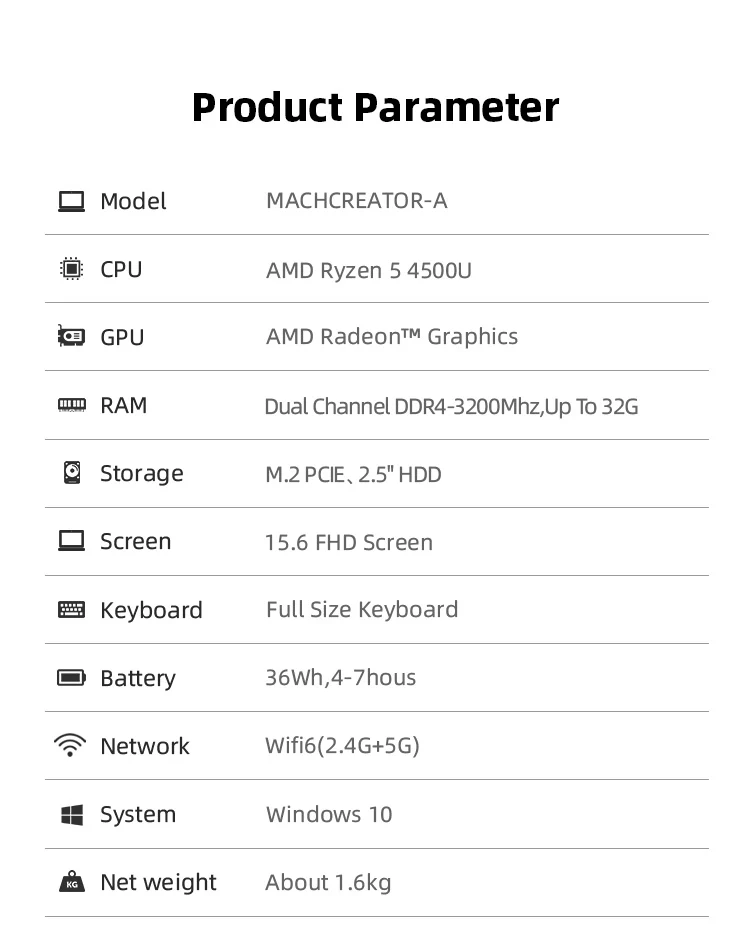Click the AMD Radeon Graphics value
This screenshot has width=750, height=935.
click(x=391, y=337)
